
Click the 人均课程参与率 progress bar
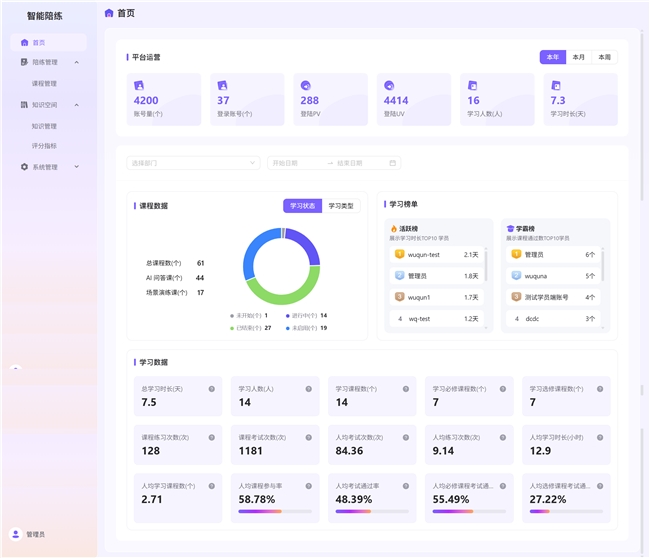tap(275, 511)
